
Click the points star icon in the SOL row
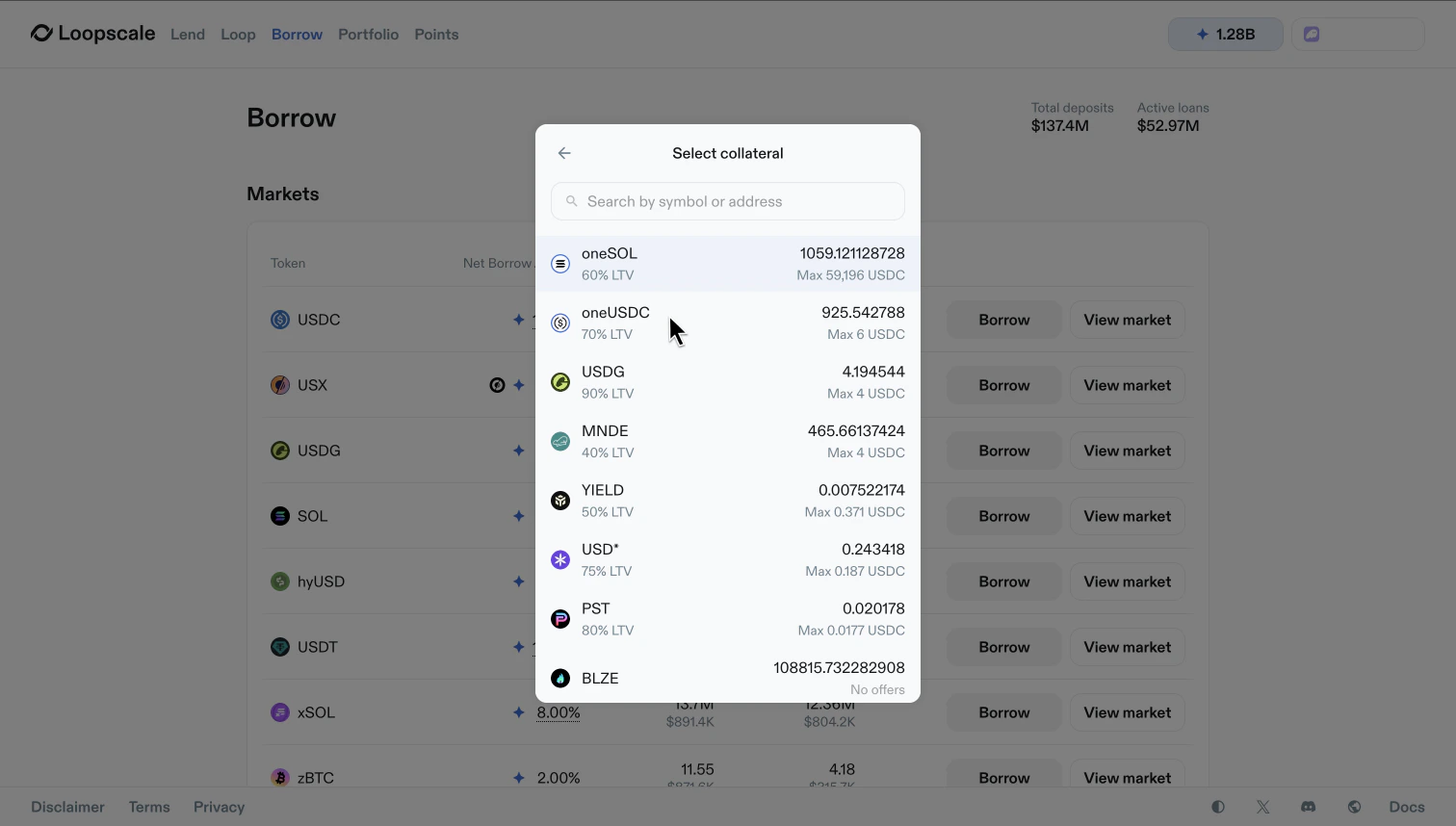(x=519, y=516)
